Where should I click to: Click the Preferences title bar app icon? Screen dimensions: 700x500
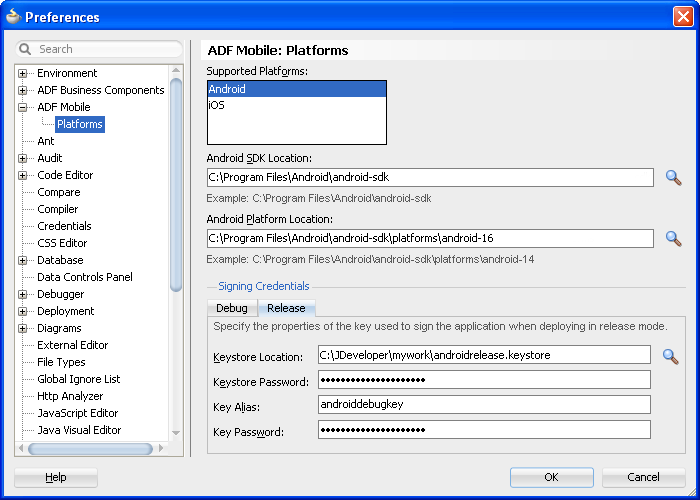click(x=13, y=17)
